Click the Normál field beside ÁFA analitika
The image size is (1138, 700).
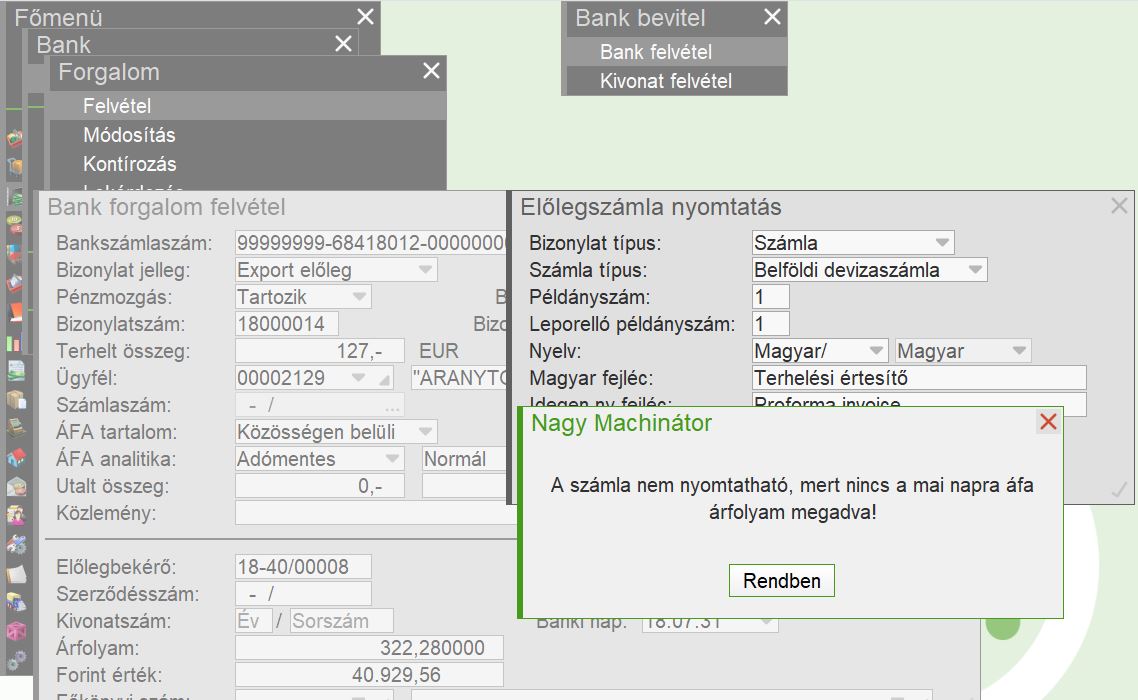464,459
